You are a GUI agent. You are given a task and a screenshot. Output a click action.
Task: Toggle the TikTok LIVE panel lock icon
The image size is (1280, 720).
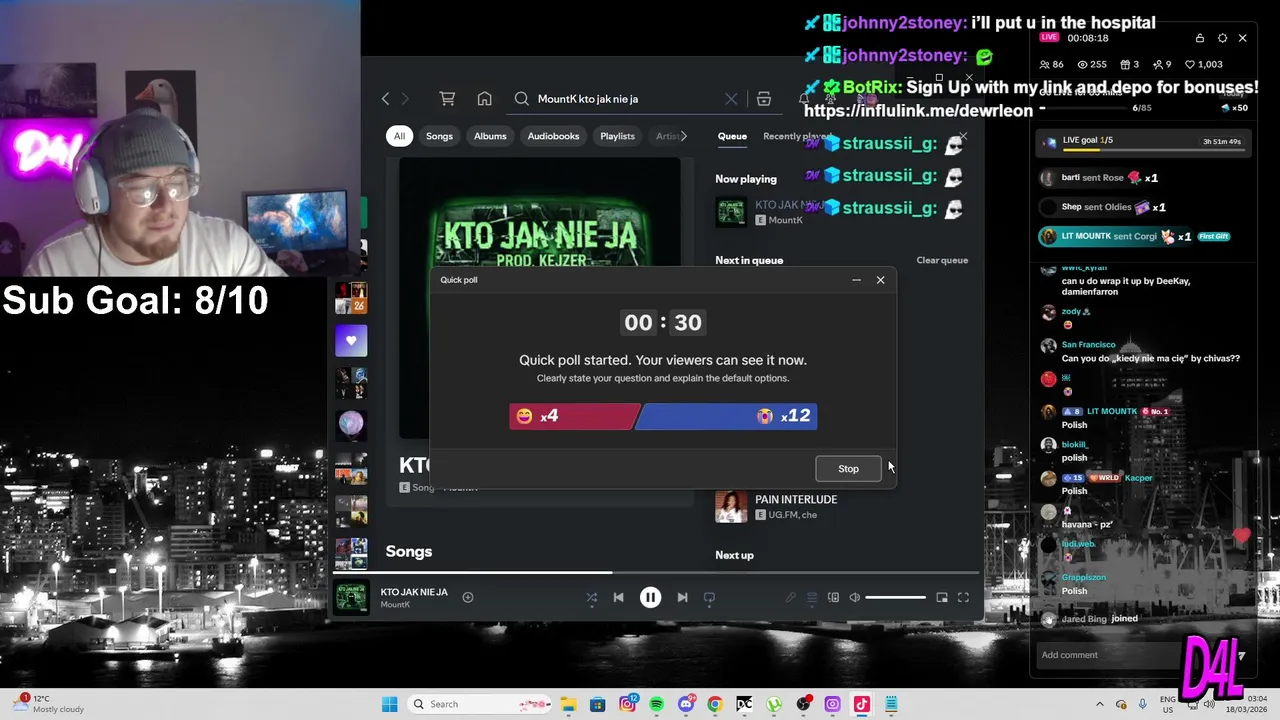pos(1200,38)
